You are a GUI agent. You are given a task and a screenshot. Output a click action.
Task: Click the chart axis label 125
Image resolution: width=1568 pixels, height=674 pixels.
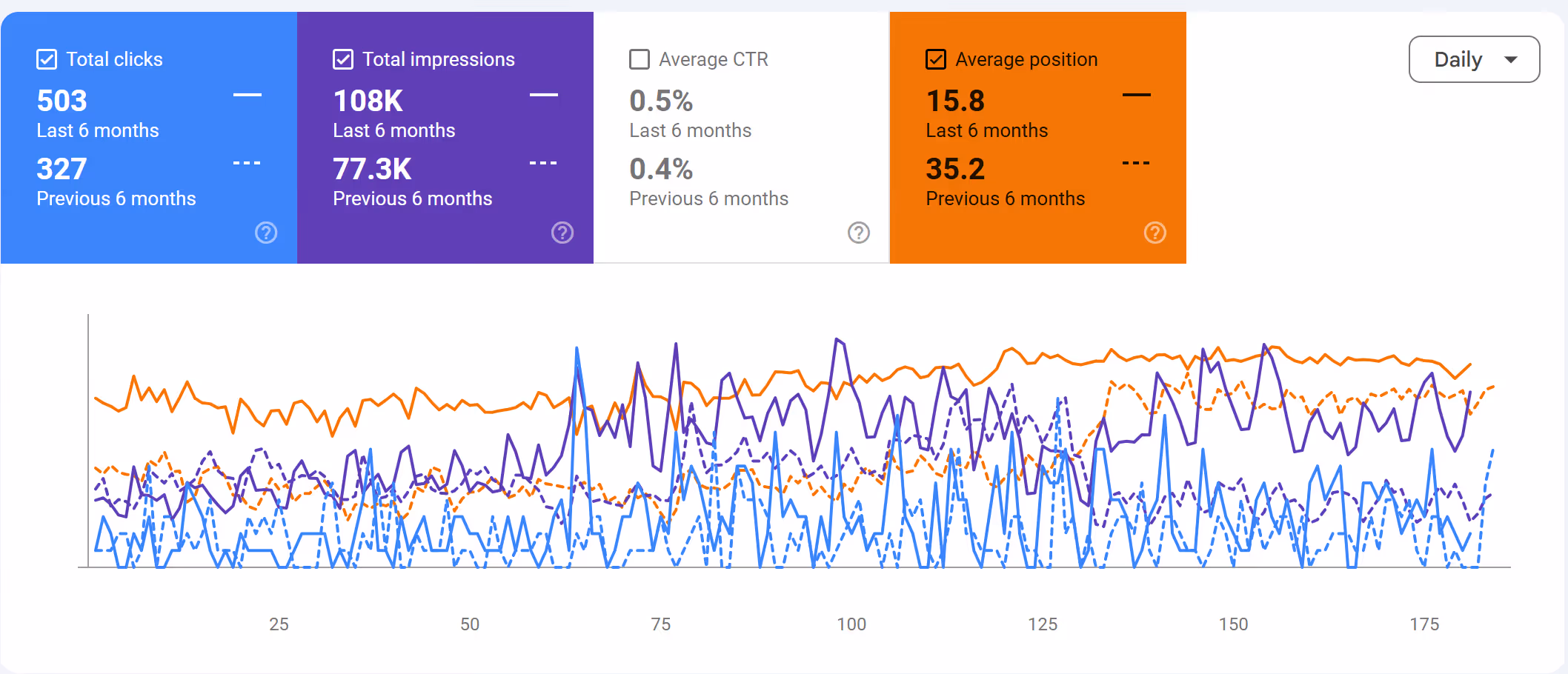pos(1043,624)
